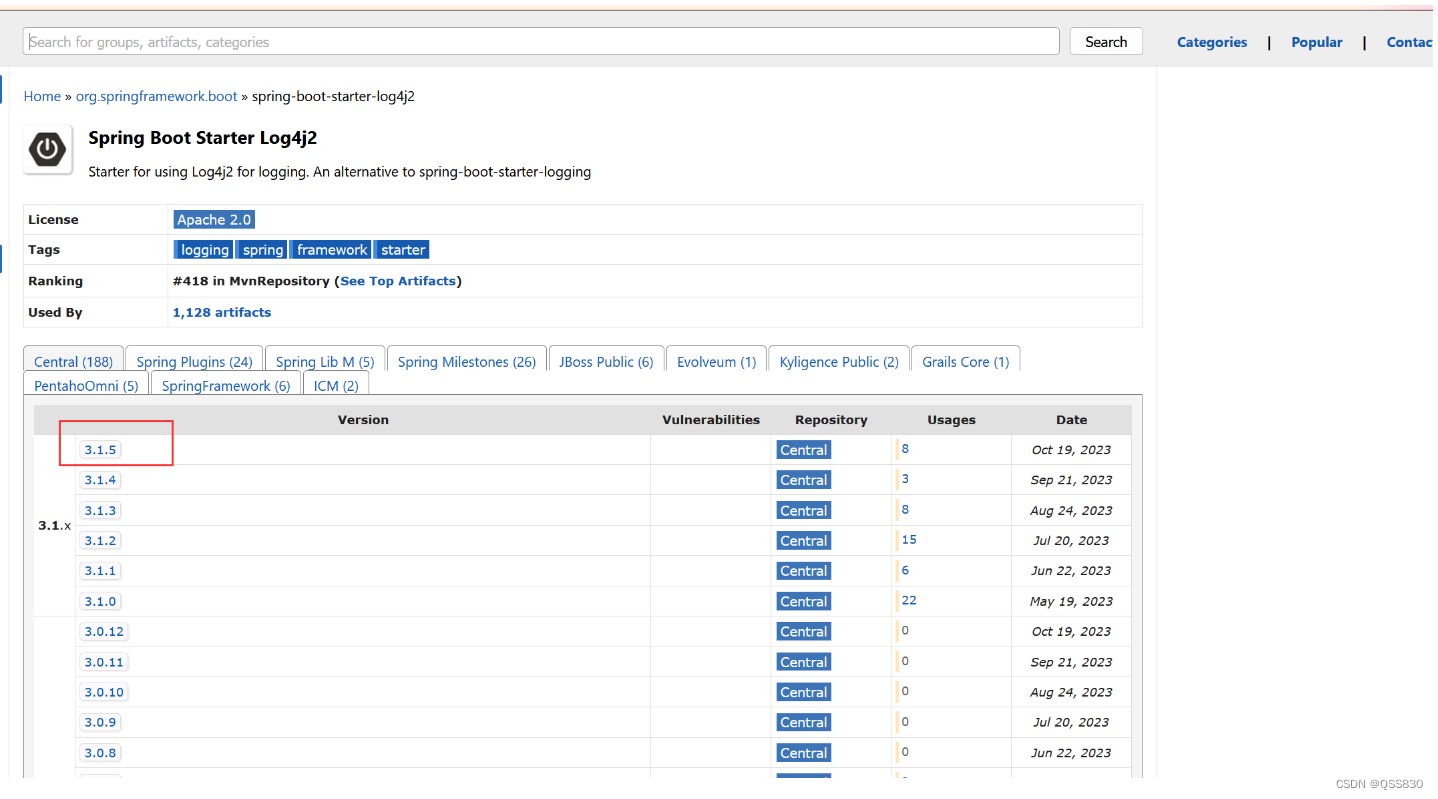Open version 3.1.1

click(x=100, y=570)
